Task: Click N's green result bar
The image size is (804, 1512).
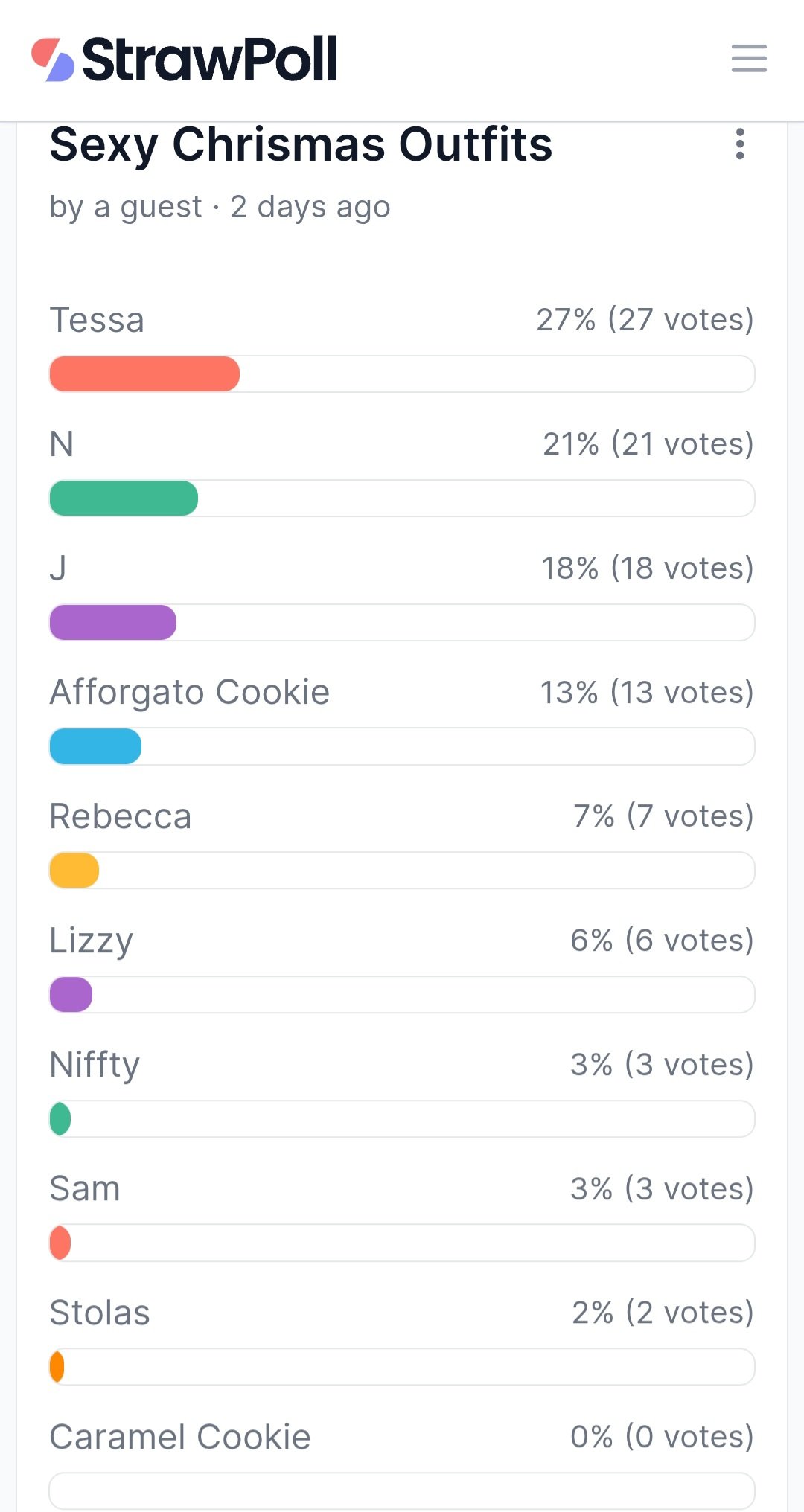Action: tap(124, 498)
